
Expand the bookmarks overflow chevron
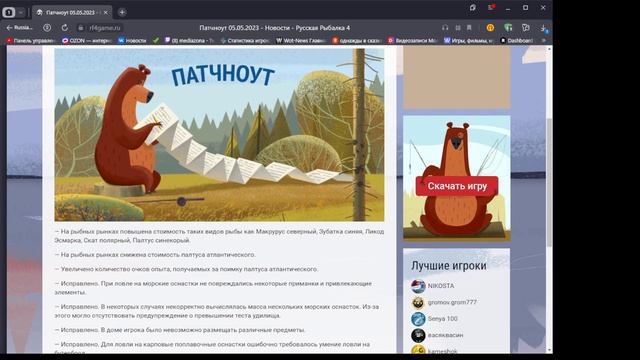544,40
